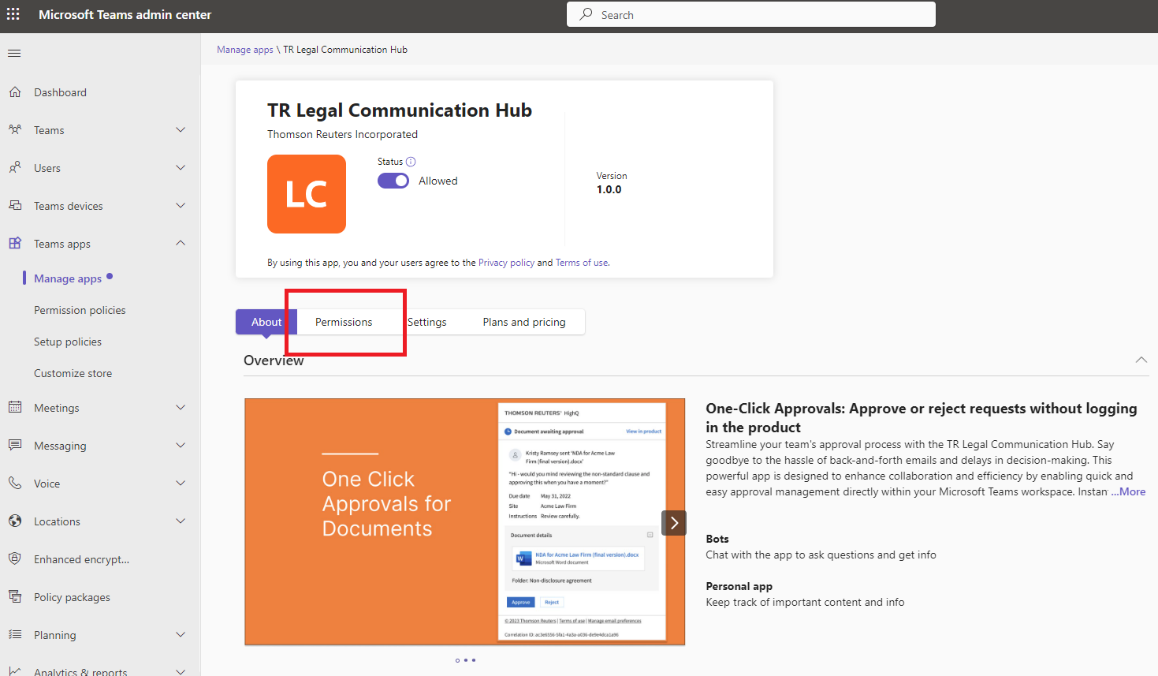
Task: Click the Thomson Reuters Incorporated text
Action: (342, 134)
